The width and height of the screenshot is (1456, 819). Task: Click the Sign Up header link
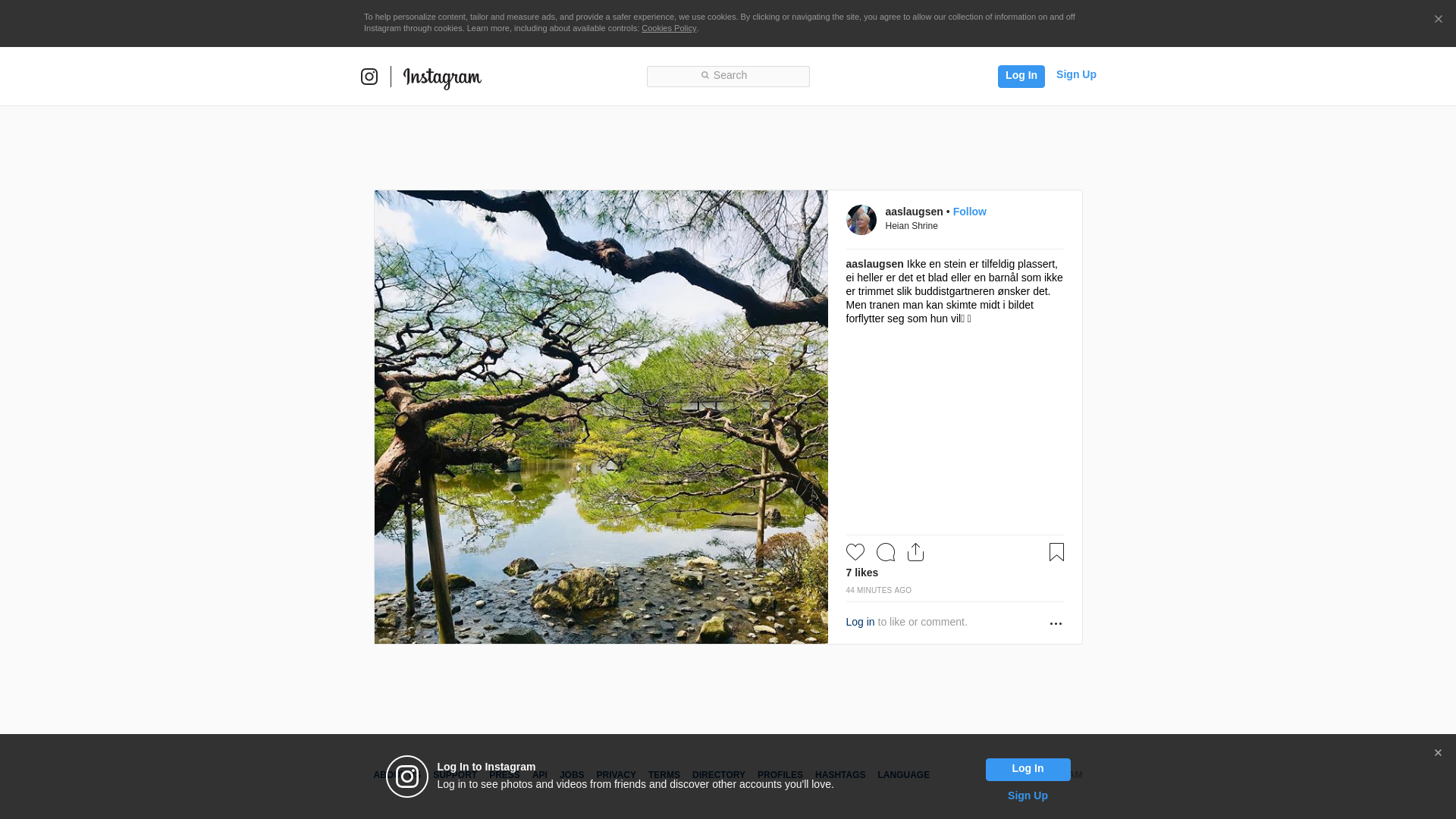(x=1076, y=74)
